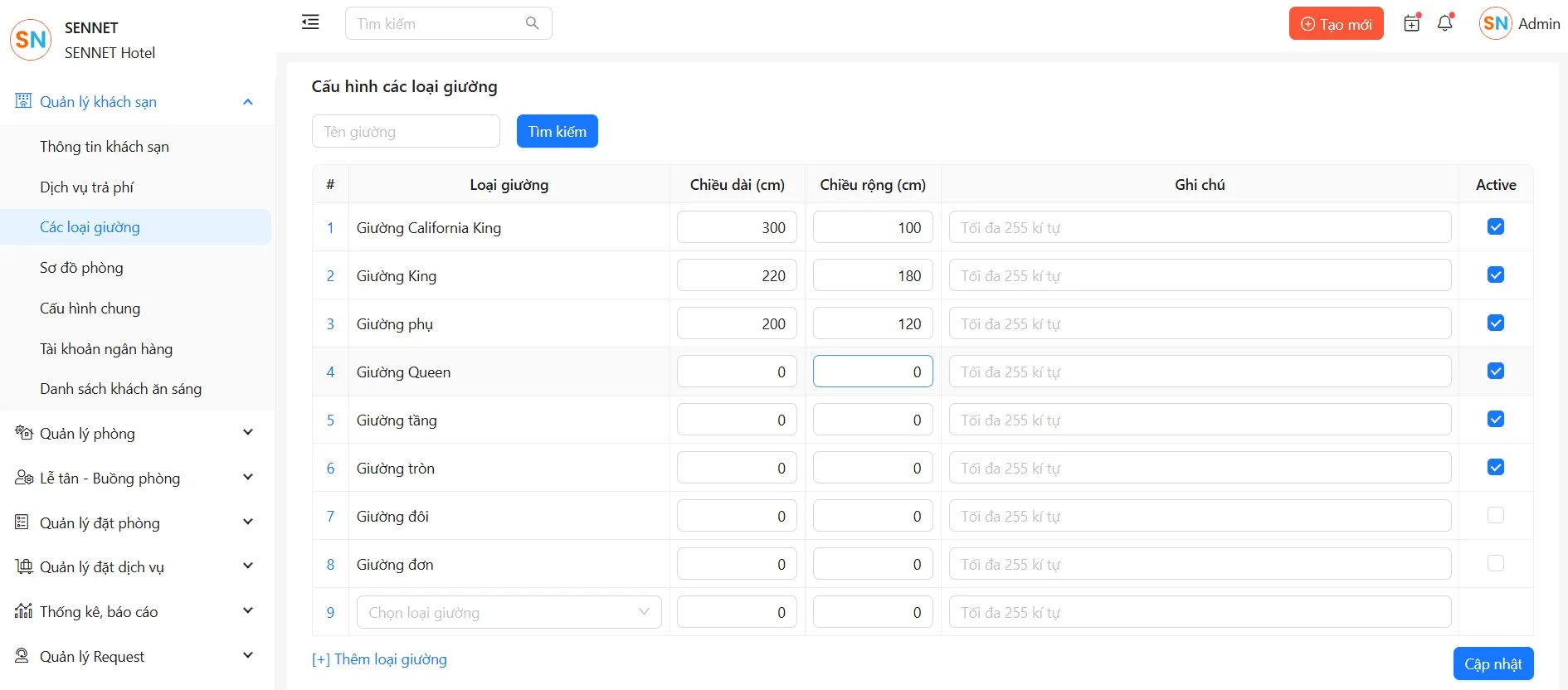Click the Tạo mới button
Screen dimensions: 1568x690
pyautogui.click(x=1336, y=24)
